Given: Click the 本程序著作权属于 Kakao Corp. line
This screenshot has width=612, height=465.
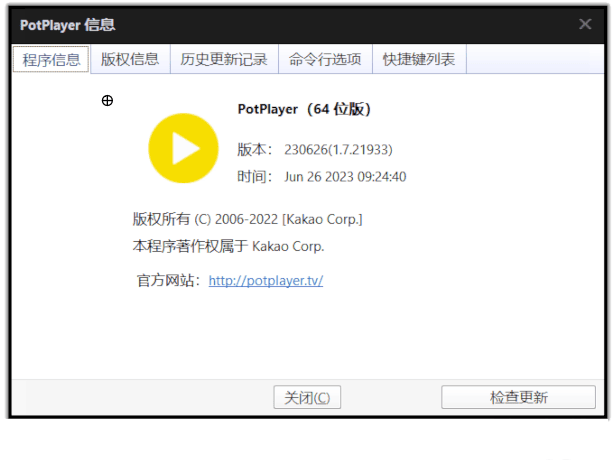Looking at the screenshot, I should coord(228,246).
